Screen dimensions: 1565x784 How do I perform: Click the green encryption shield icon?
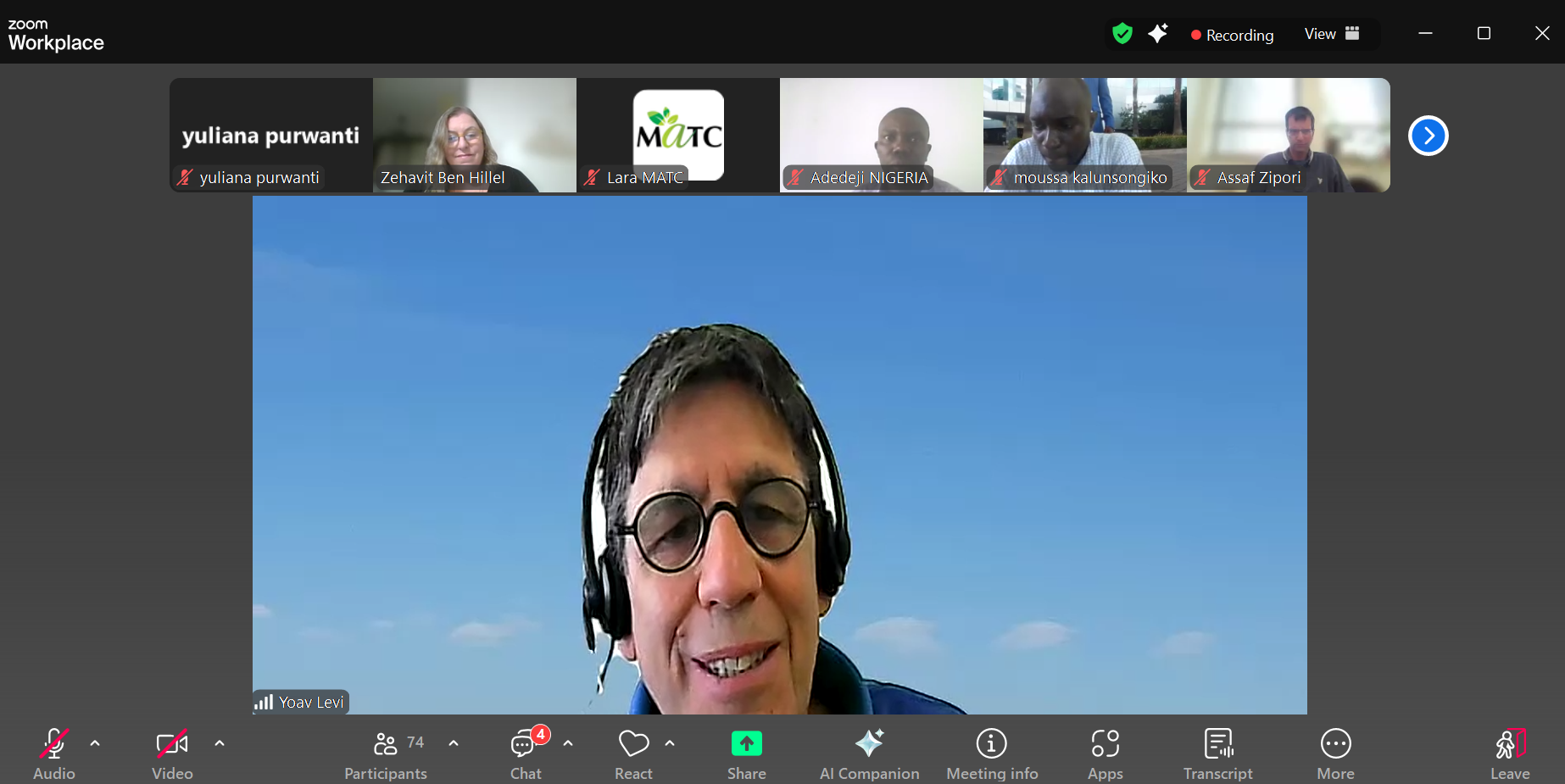1122,34
